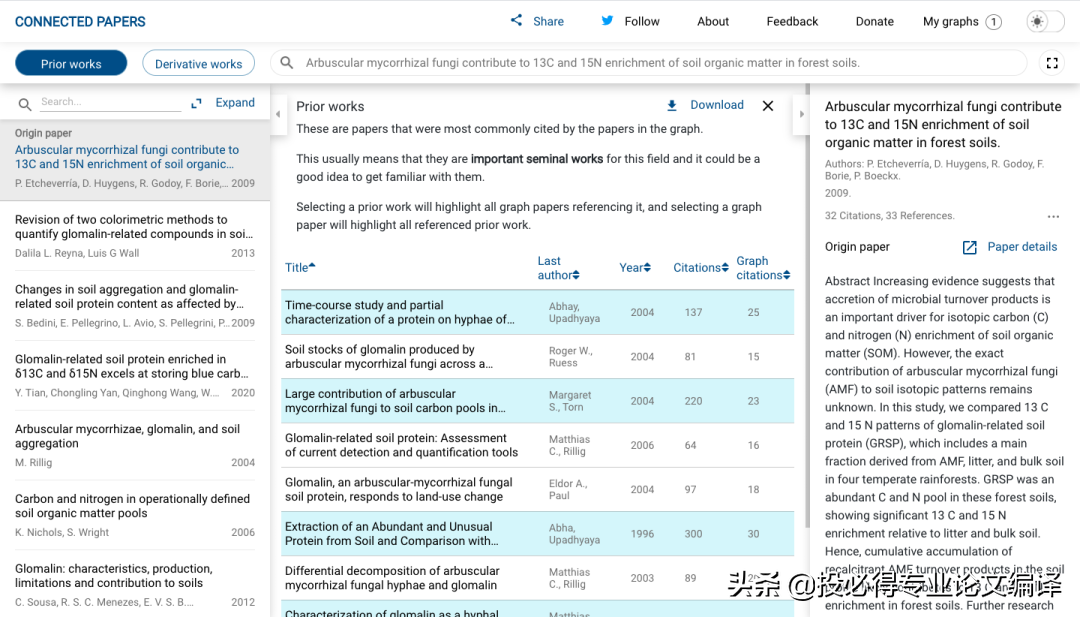The height and width of the screenshot is (617, 1080).
Task: Collapse left panel arrow handle
Action: coord(278,114)
